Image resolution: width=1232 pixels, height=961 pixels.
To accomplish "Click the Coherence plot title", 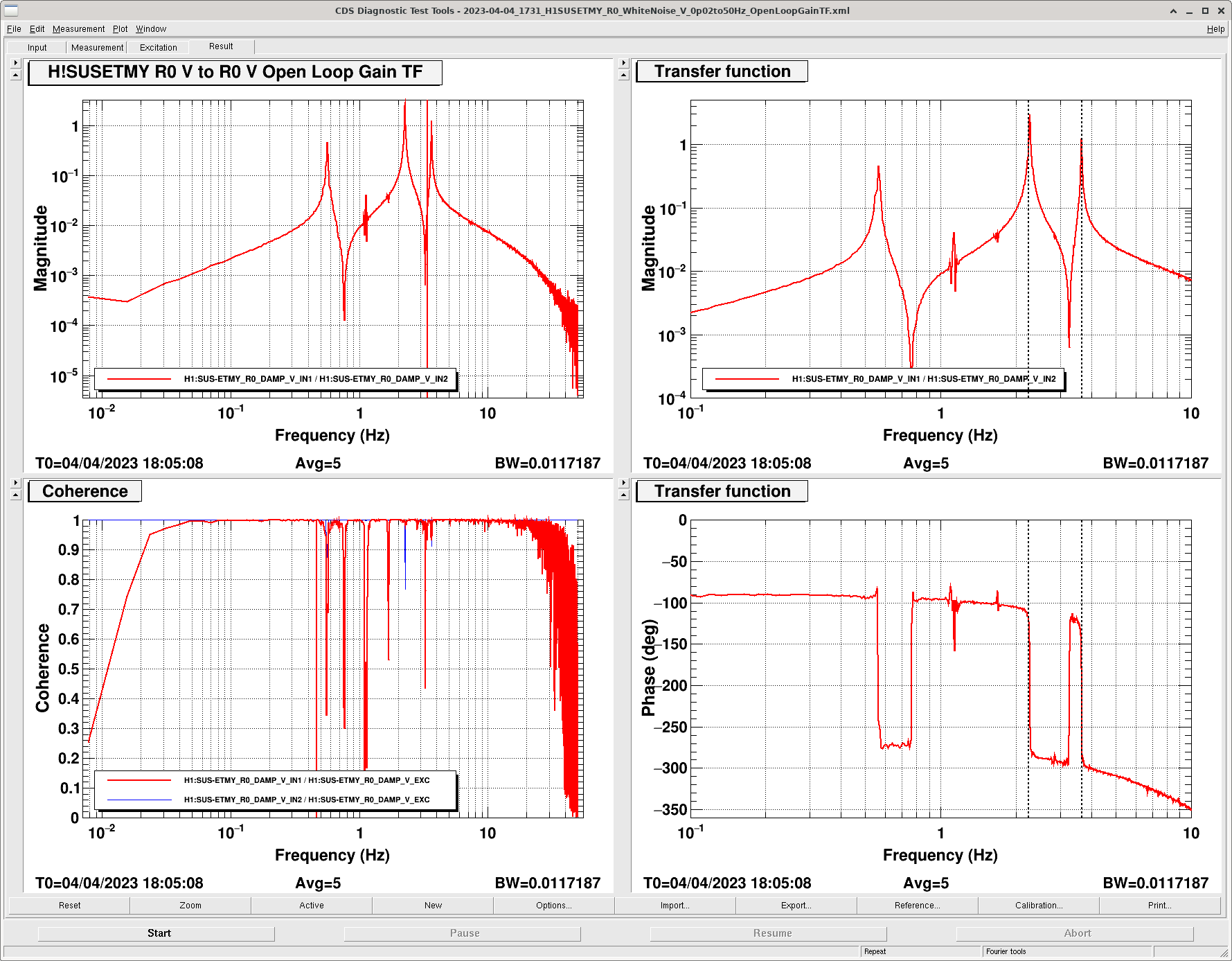I will click(x=85, y=491).
